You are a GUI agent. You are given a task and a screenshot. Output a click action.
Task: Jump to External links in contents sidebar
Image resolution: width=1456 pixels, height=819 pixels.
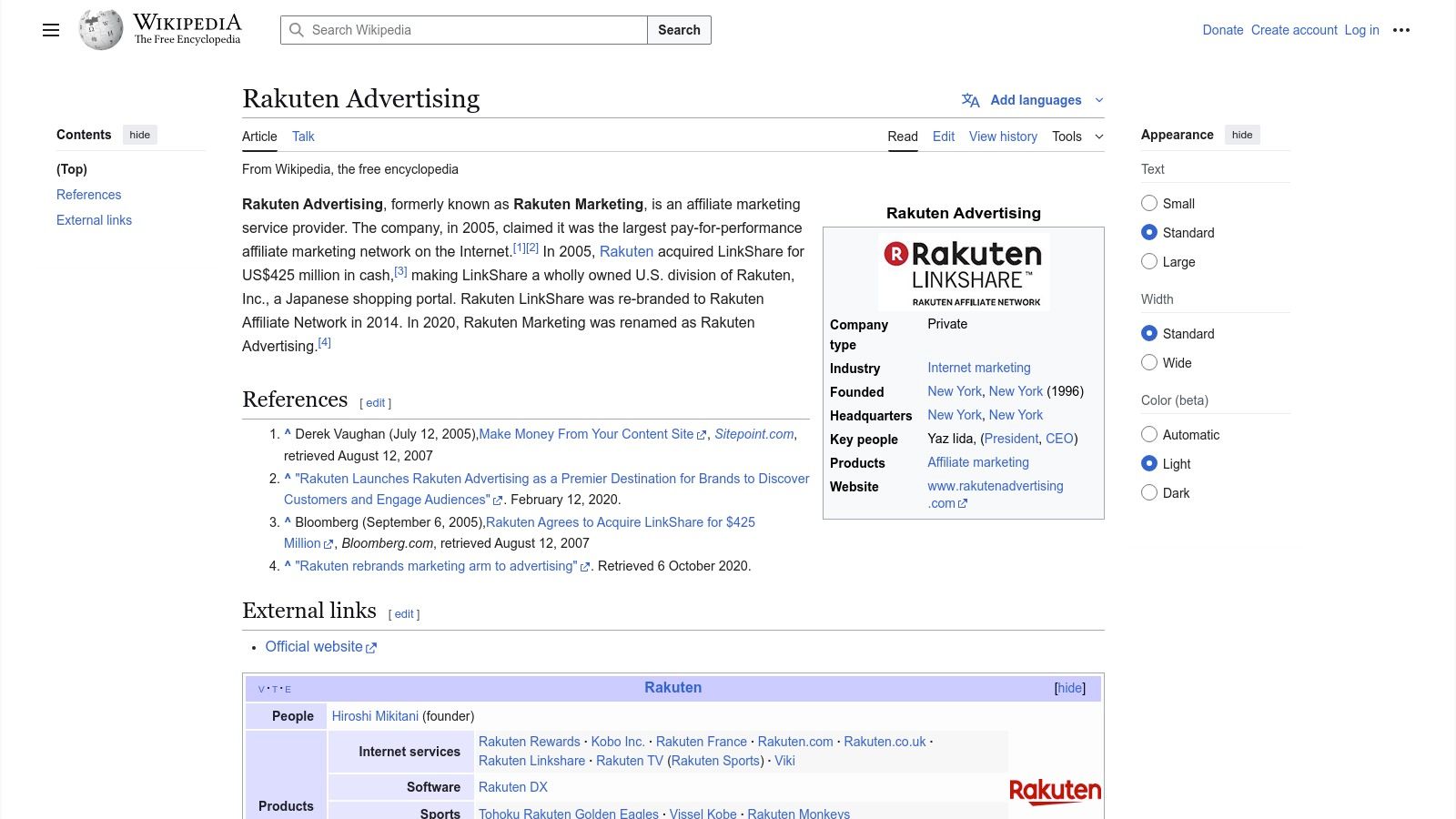[94, 220]
